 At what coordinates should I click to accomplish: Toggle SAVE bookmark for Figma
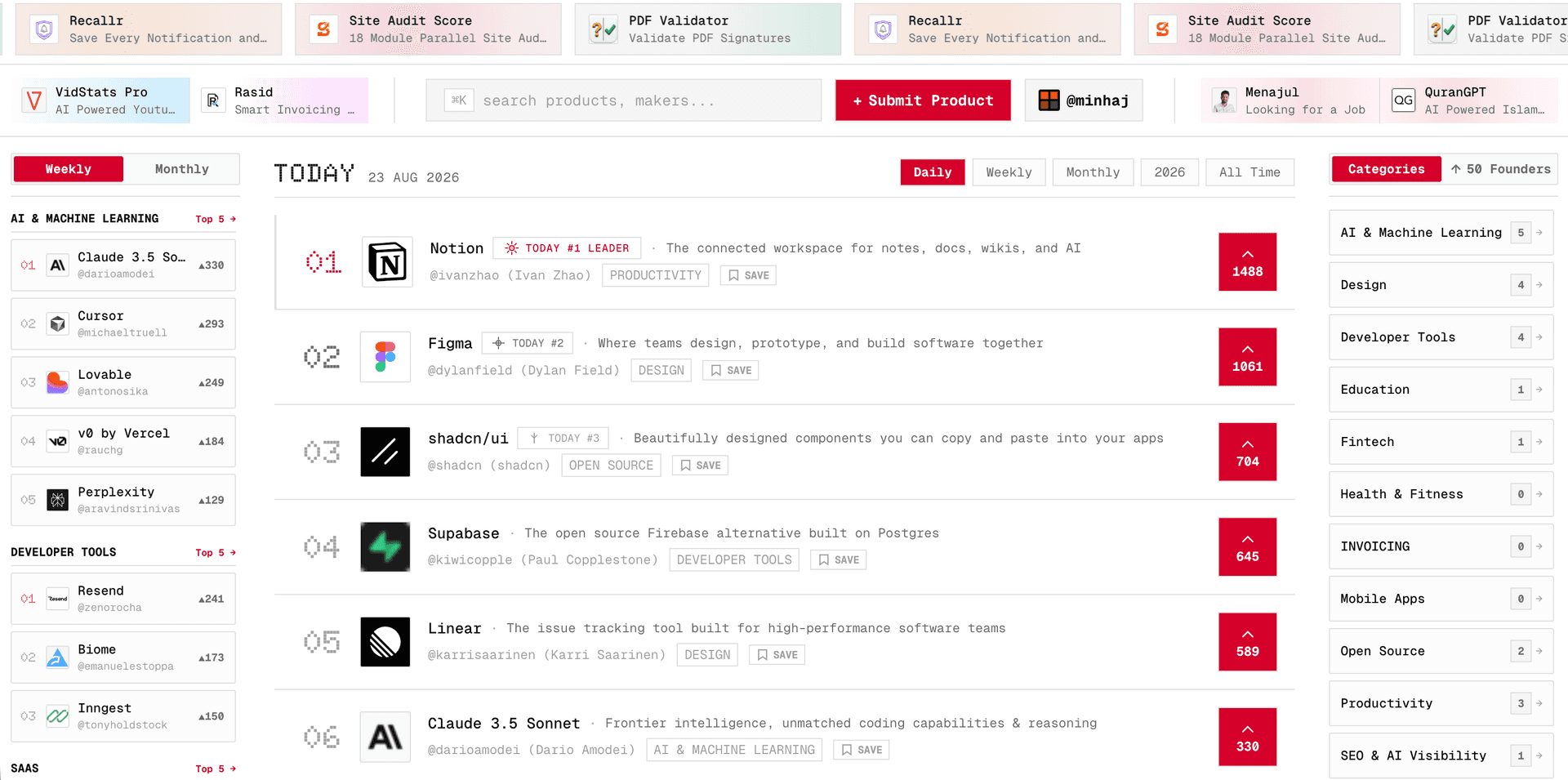[x=731, y=371]
